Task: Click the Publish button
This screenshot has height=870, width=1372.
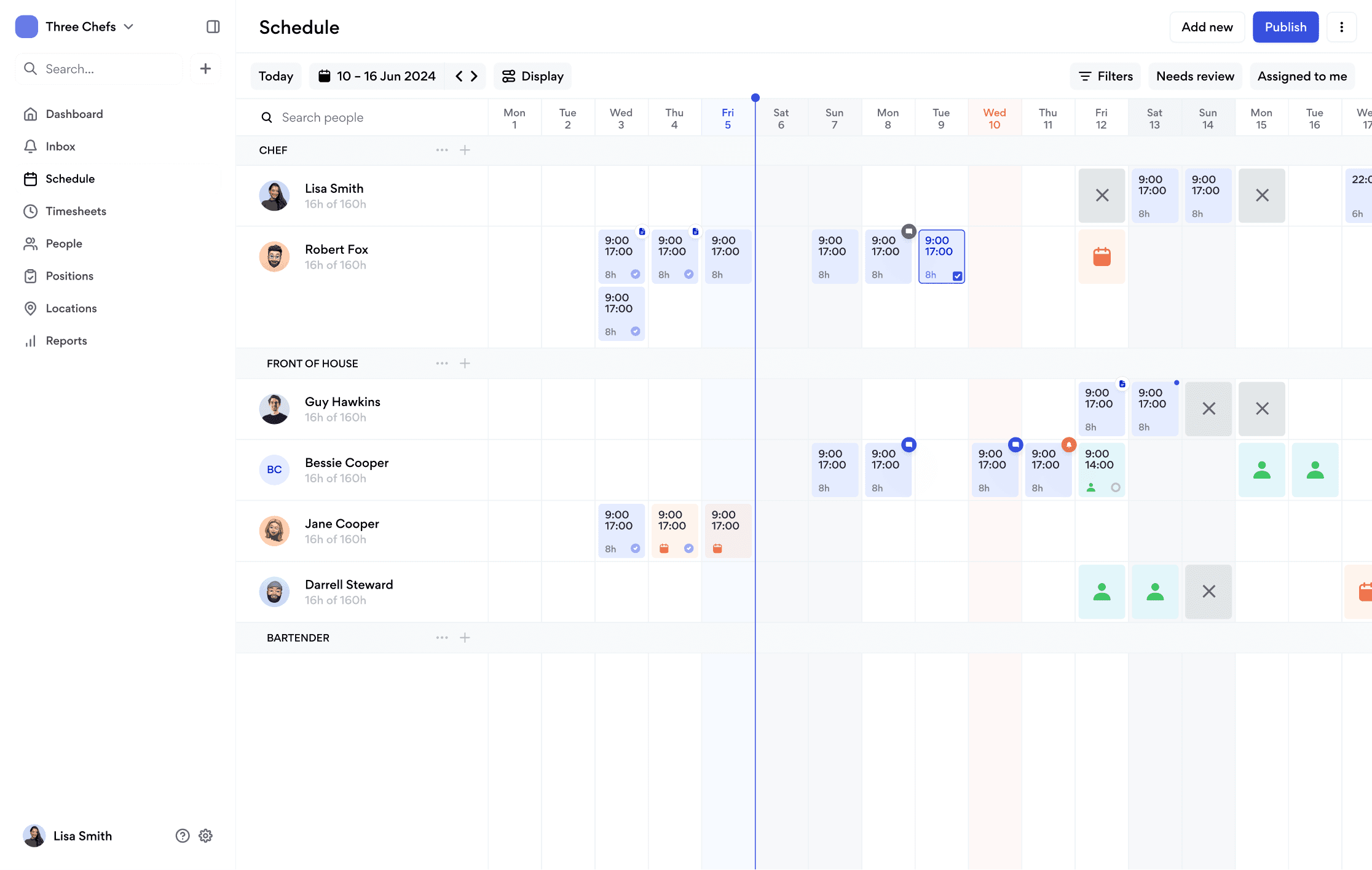Action: (x=1285, y=27)
